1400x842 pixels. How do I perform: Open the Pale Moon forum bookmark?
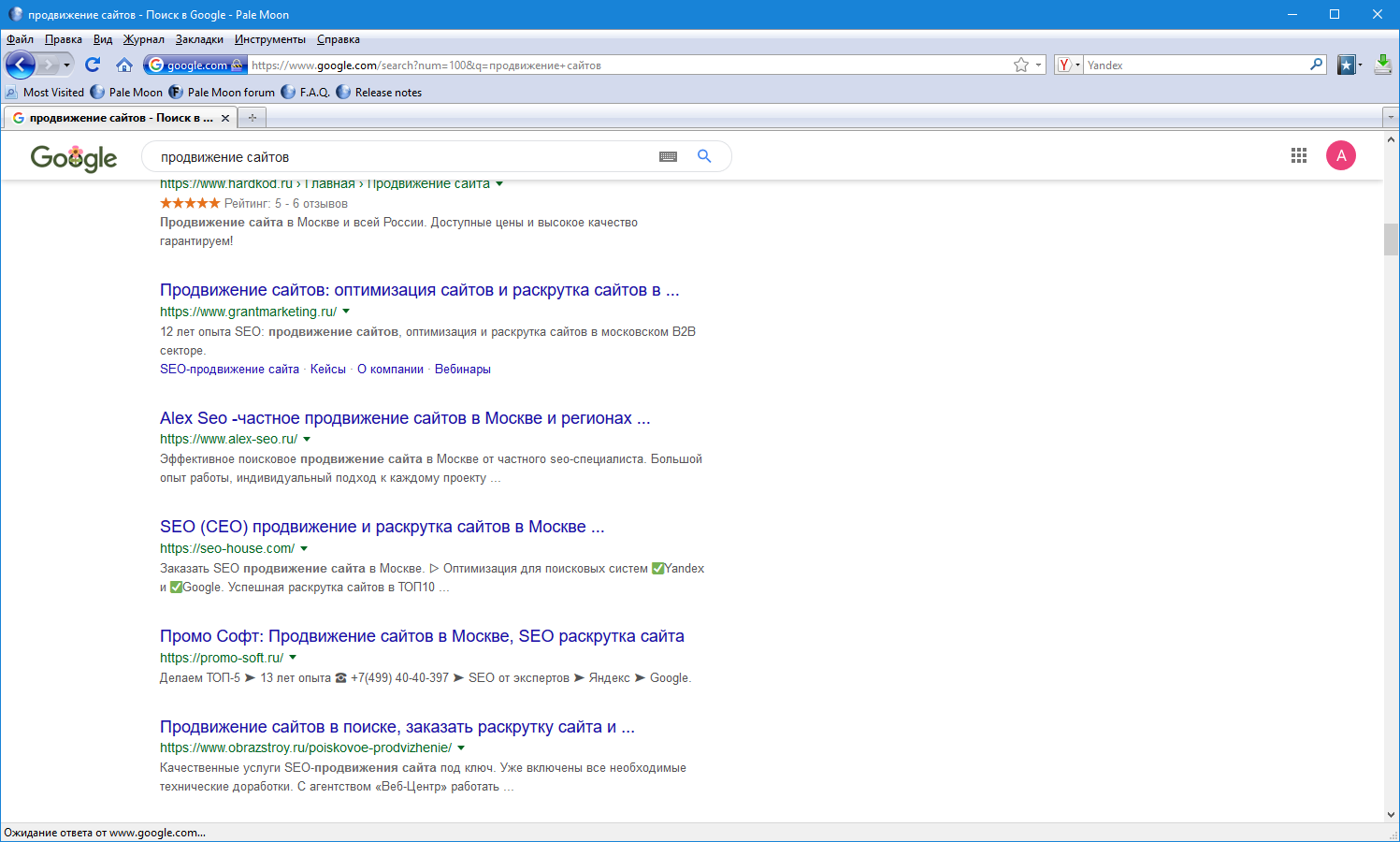tap(222, 92)
